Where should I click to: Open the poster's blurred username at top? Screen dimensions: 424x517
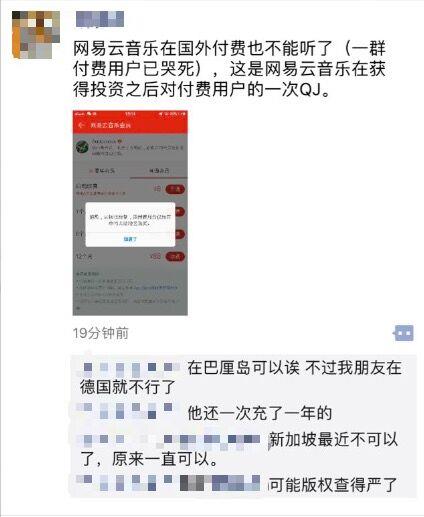tap(100, 19)
